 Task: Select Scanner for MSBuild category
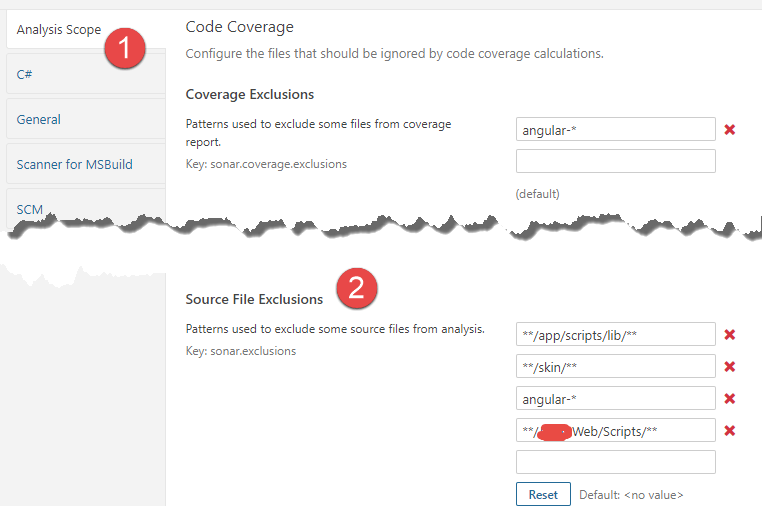74,164
